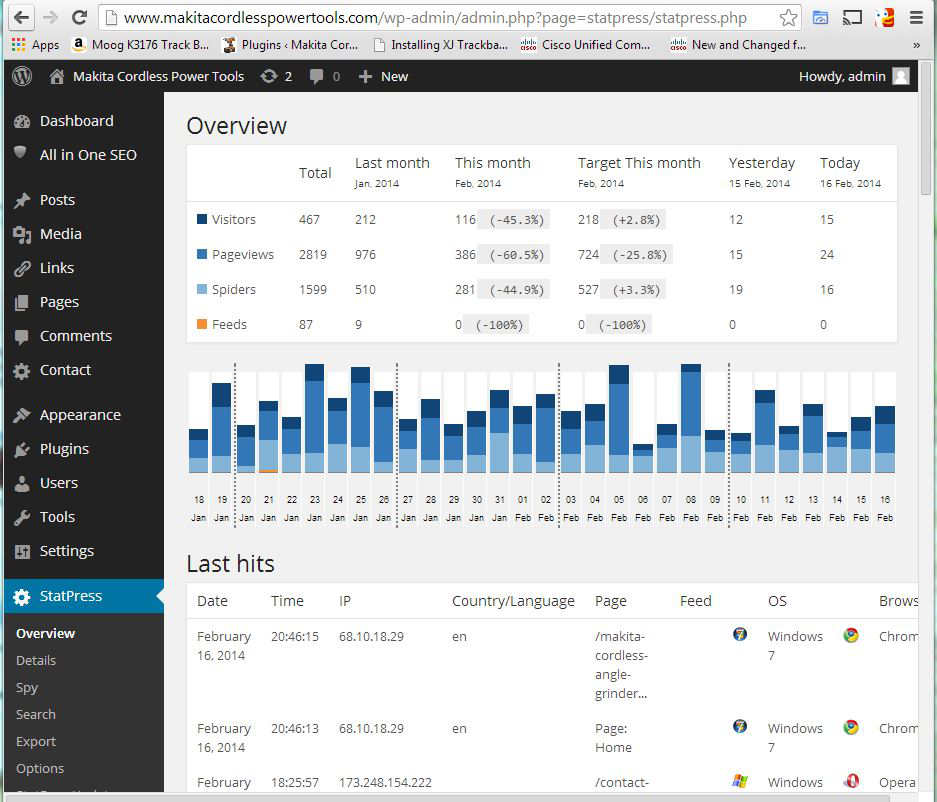Open the StatPress Options page
Viewport: 937px width, 802px height.
(x=40, y=769)
